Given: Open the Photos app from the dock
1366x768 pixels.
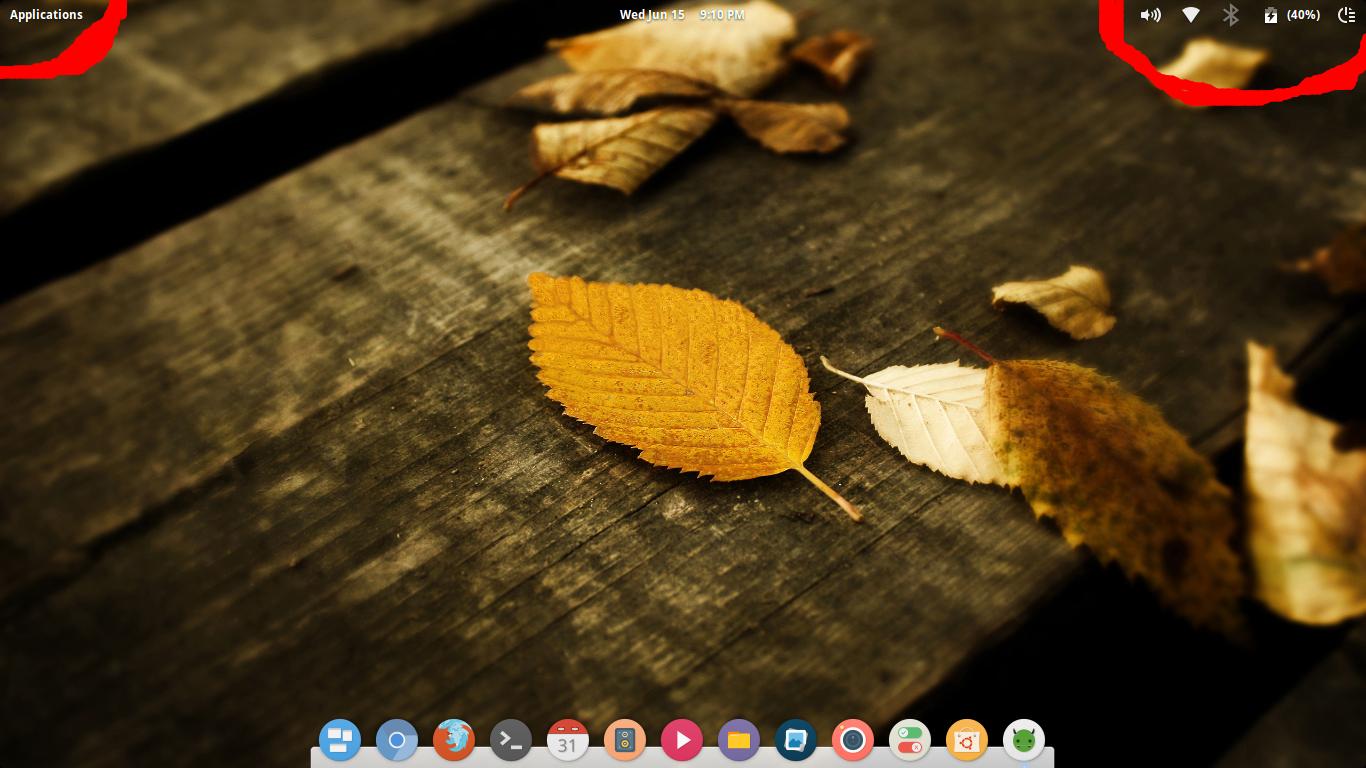Looking at the screenshot, I should 796,740.
